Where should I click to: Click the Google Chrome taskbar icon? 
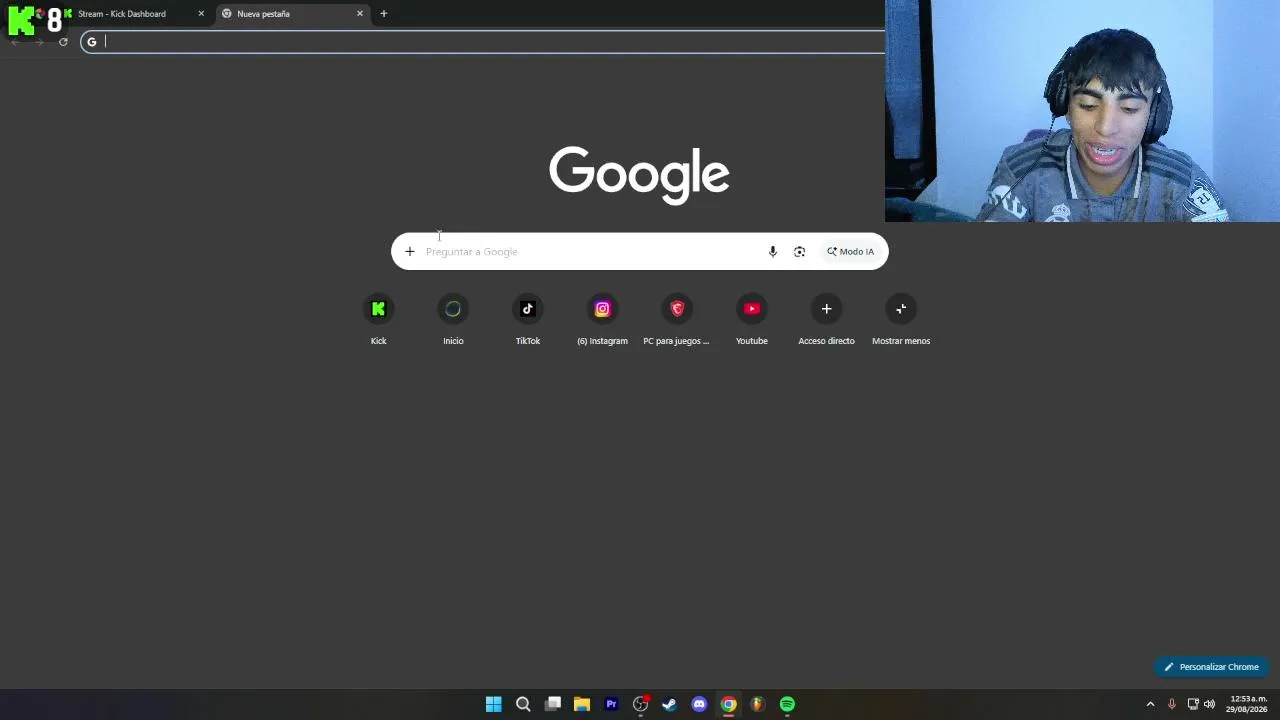pos(729,704)
